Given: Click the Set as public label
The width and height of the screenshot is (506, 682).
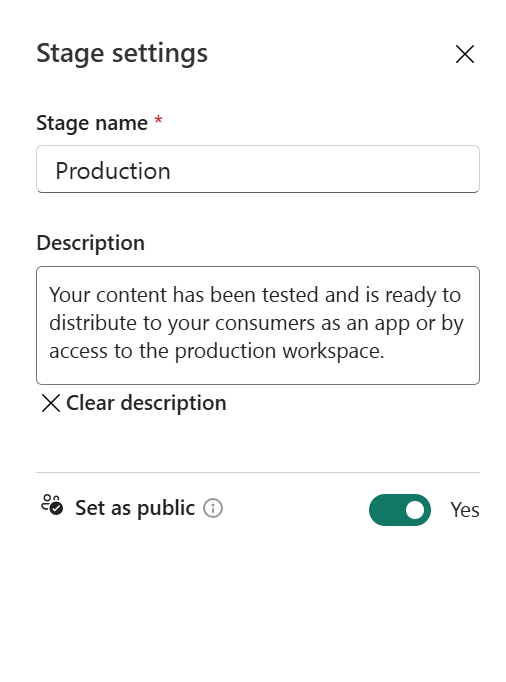Looking at the screenshot, I should pos(135,508).
